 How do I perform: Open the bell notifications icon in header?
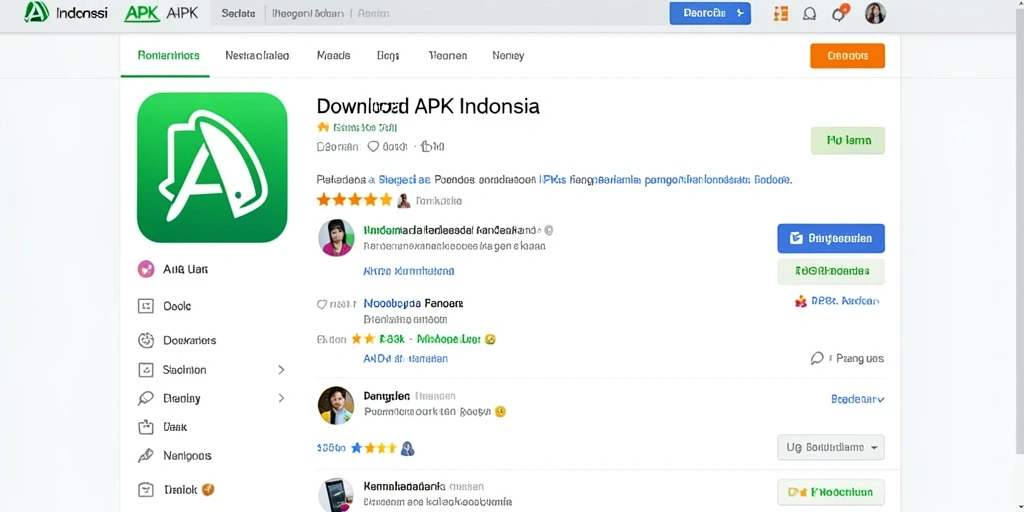click(x=809, y=14)
